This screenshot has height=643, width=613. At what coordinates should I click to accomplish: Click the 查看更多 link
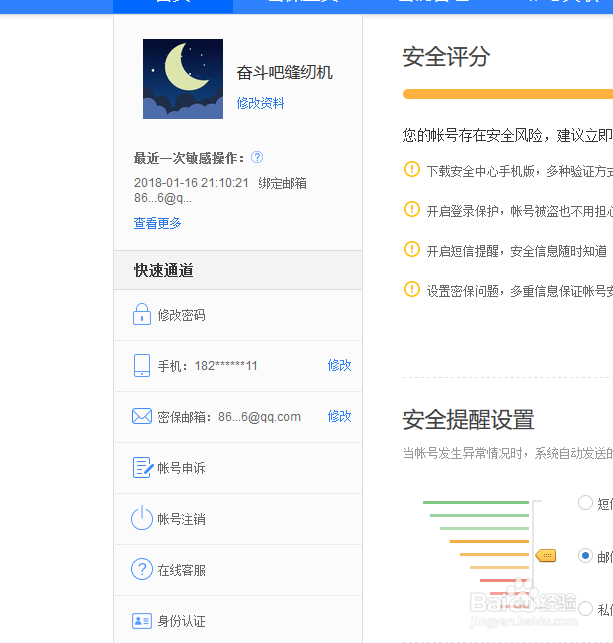(x=158, y=223)
